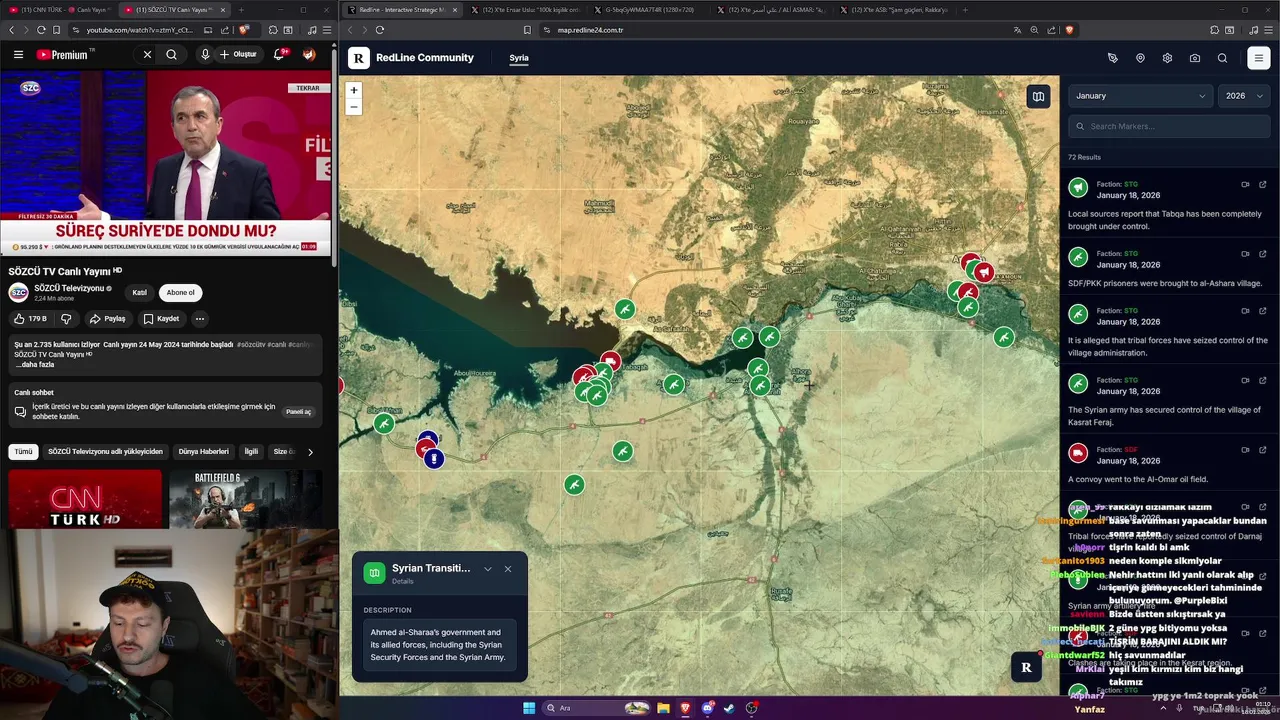Image resolution: width=1280 pixels, height=720 pixels.
Task: Open the CNN Türk HD video thumbnail
Action: [x=85, y=499]
